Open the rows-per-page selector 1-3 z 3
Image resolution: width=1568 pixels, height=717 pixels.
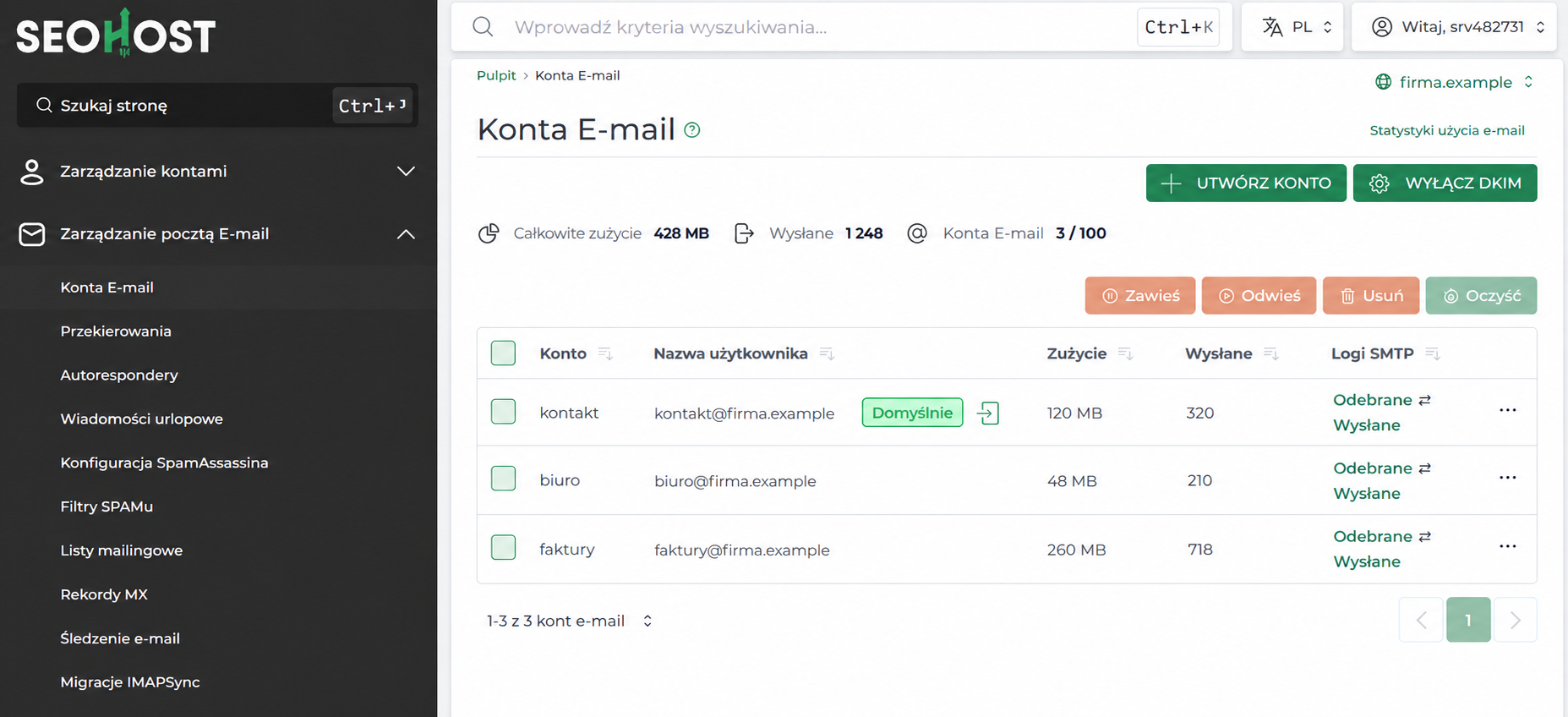570,621
